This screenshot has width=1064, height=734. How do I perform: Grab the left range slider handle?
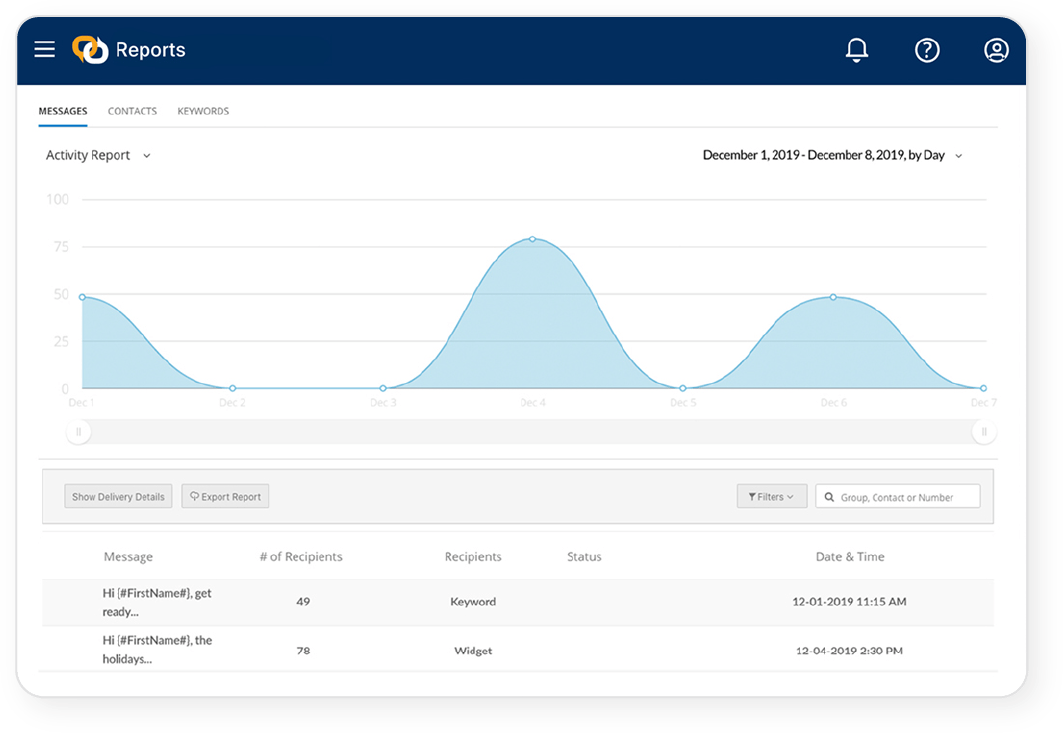tap(79, 431)
